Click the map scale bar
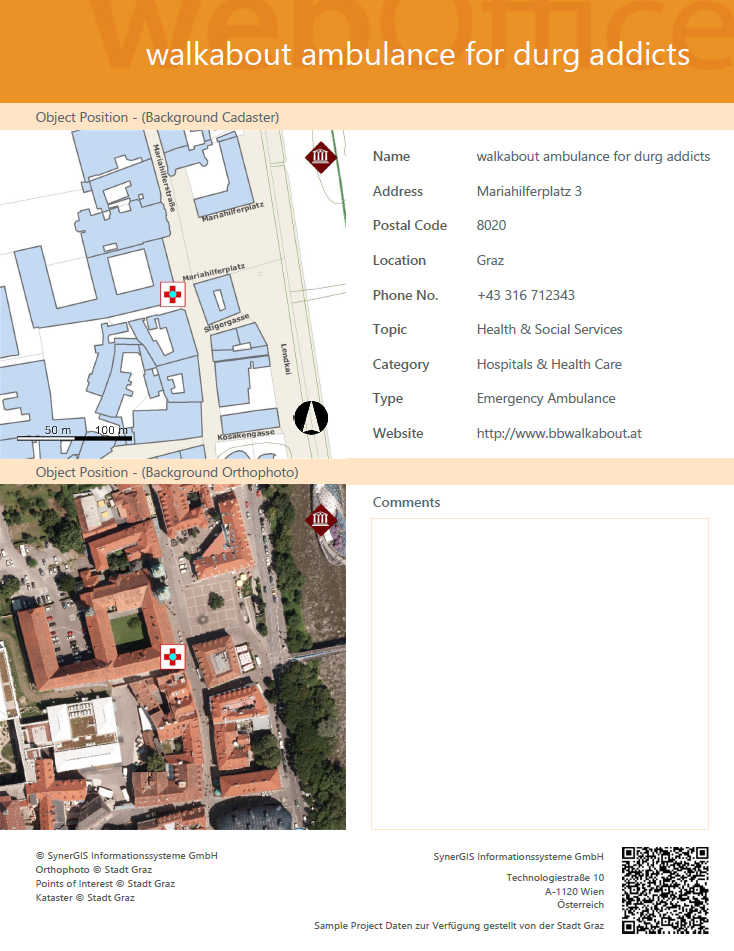 (74, 437)
